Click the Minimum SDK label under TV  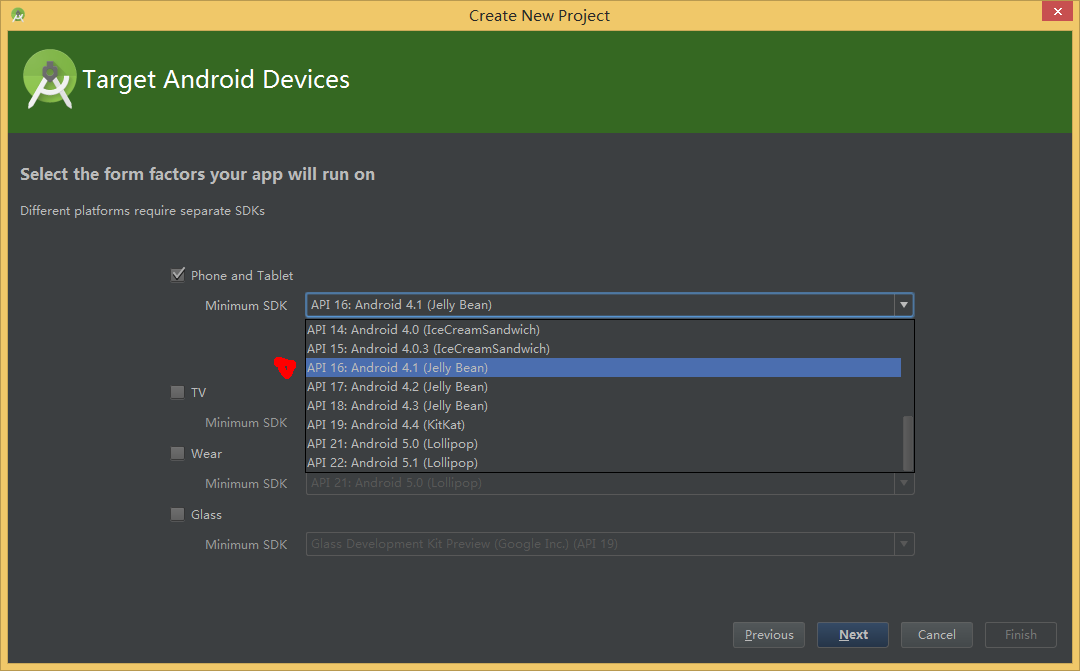pos(246,422)
